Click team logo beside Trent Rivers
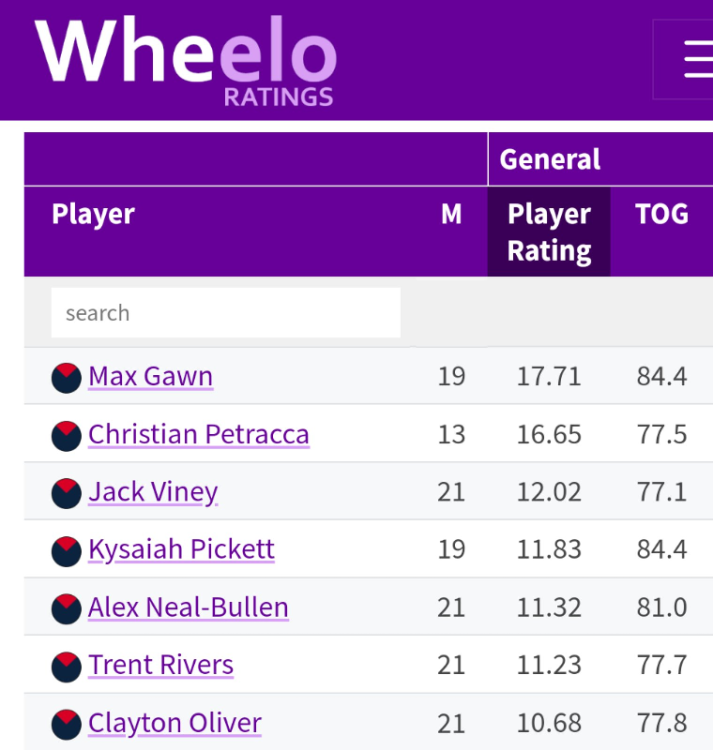 (x=66, y=667)
